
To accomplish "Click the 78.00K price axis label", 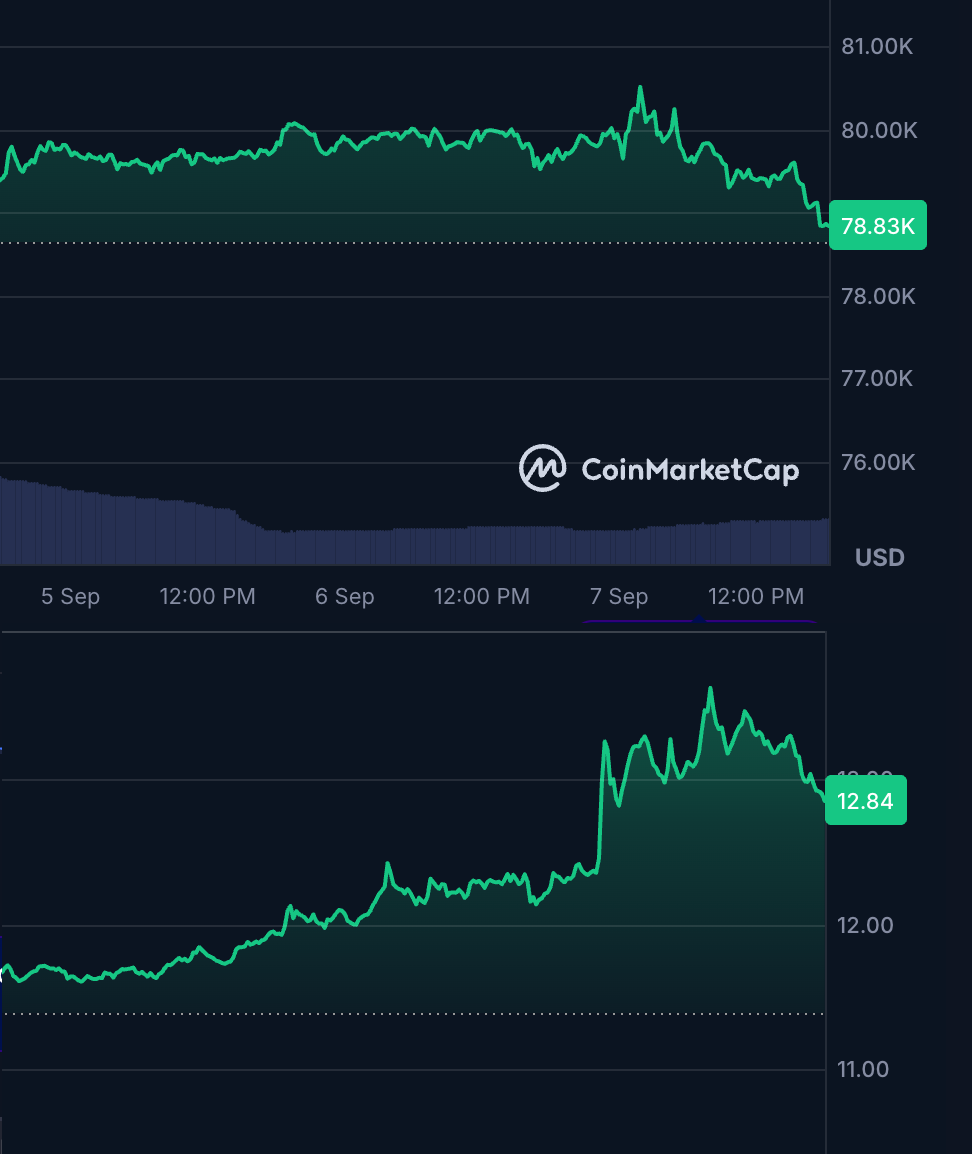I will tap(879, 296).
